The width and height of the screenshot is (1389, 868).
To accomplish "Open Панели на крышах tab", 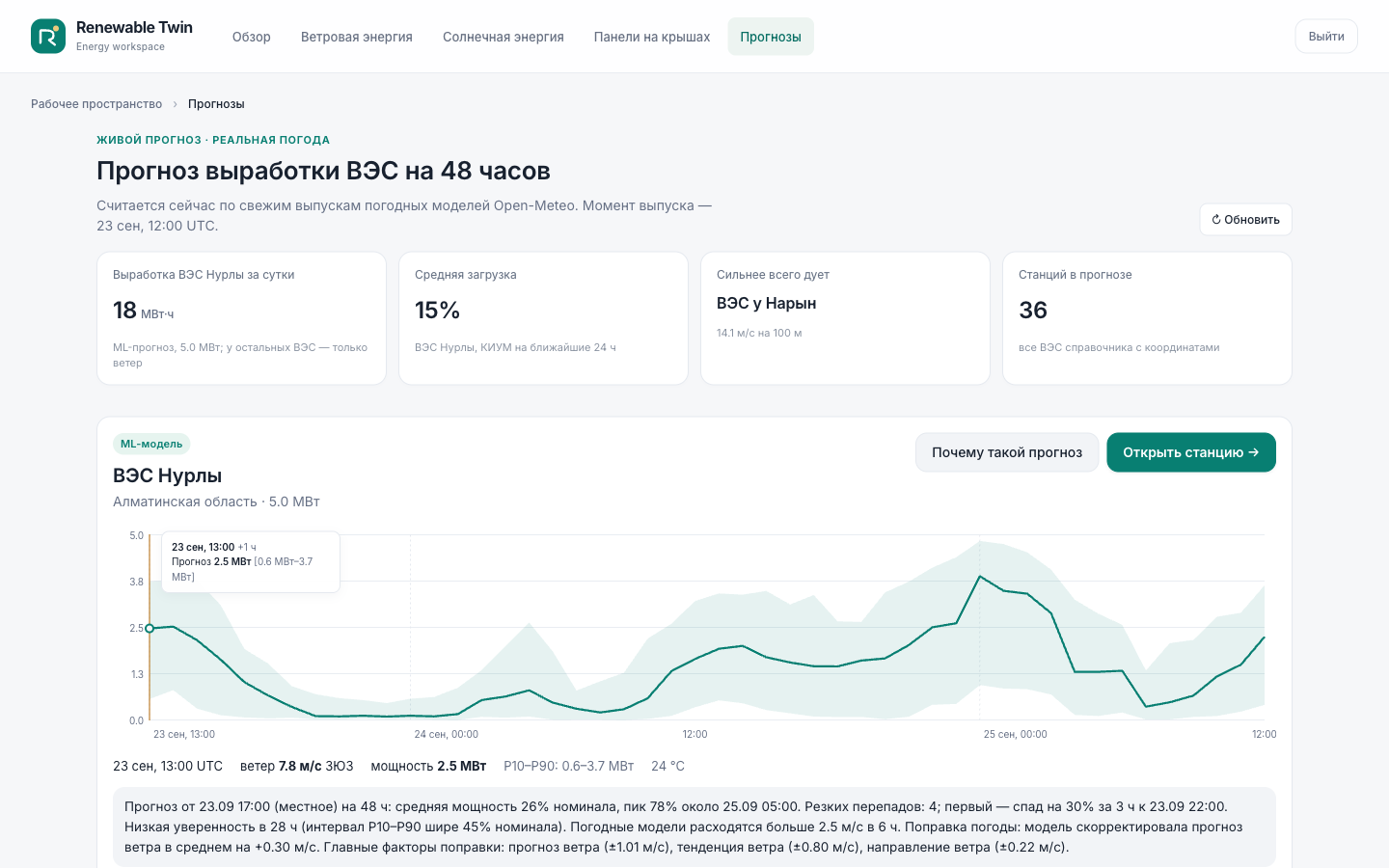I will tap(652, 37).
